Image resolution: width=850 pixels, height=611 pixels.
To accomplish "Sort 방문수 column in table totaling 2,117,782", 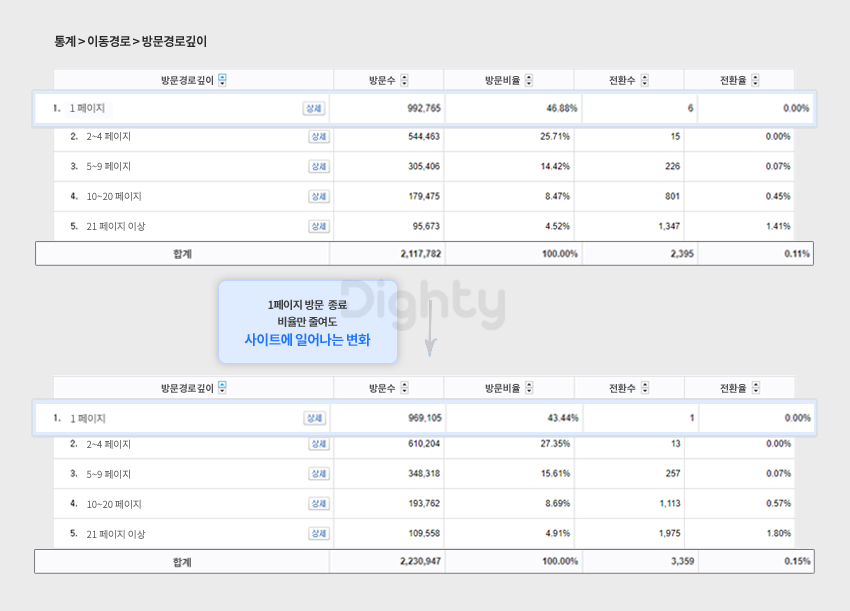I will point(404,80).
